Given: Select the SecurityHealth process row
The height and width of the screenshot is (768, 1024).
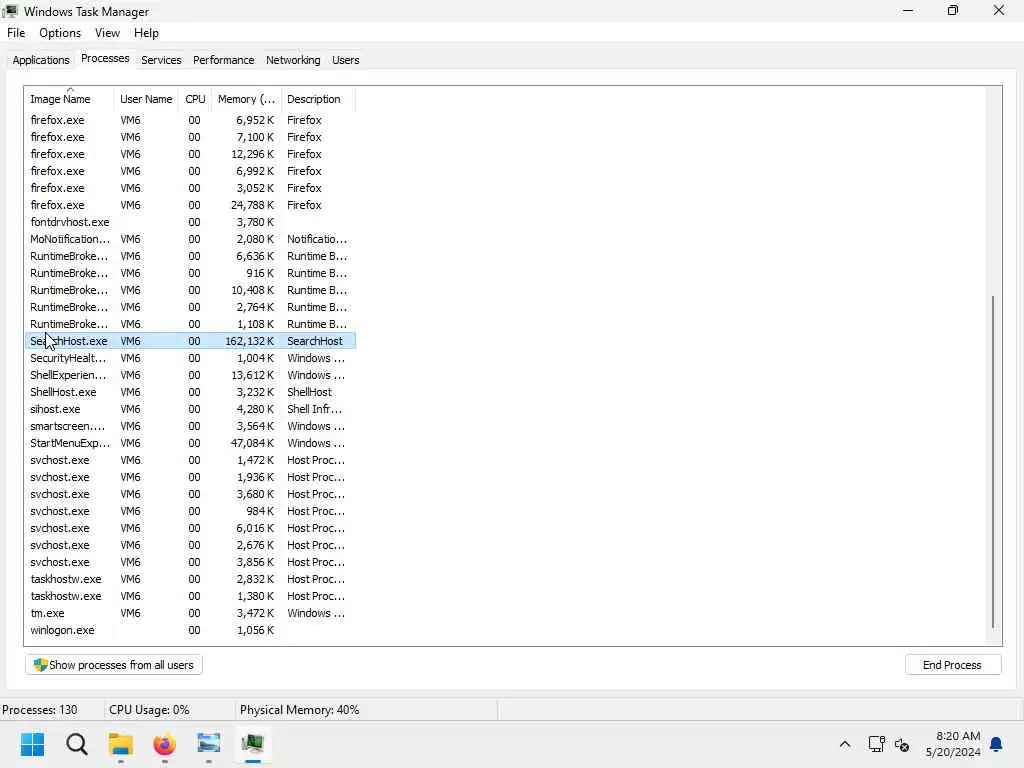Looking at the screenshot, I should pos(190,358).
